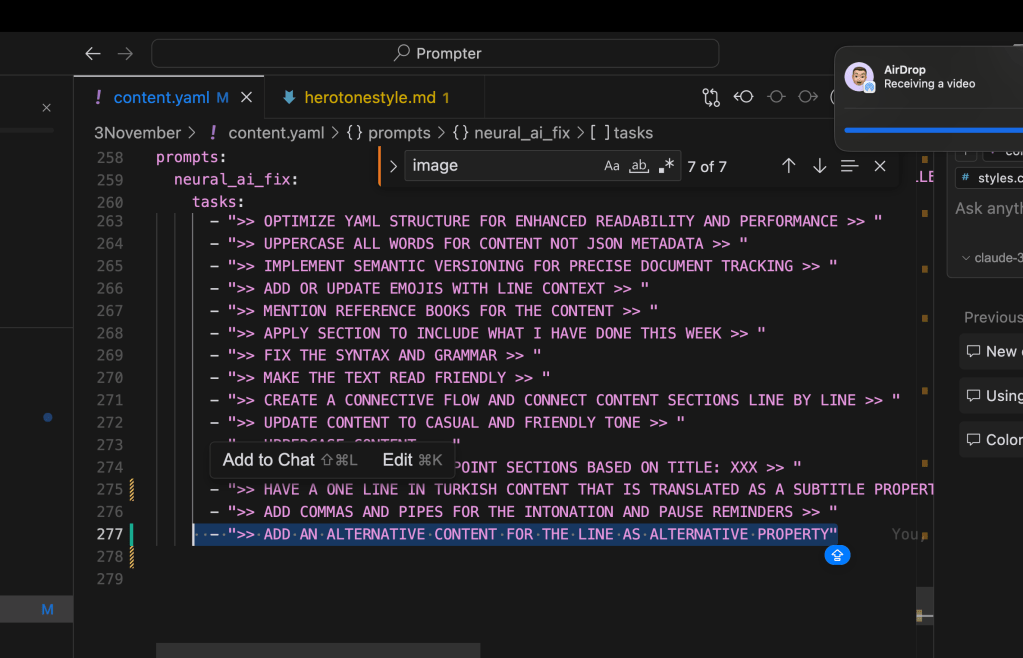Expand the replace field in the find widget
The image size is (1023, 658).
393,166
